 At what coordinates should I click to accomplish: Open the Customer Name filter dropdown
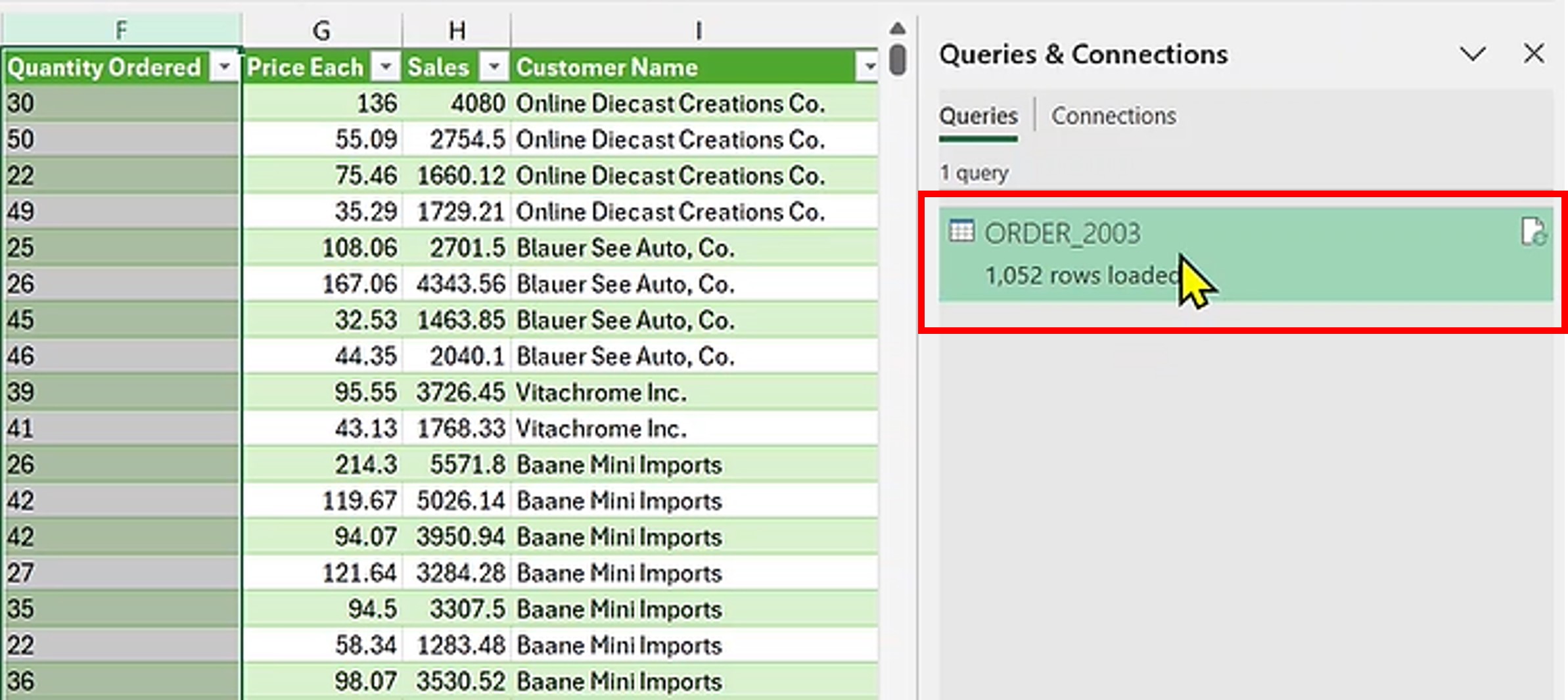869,67
